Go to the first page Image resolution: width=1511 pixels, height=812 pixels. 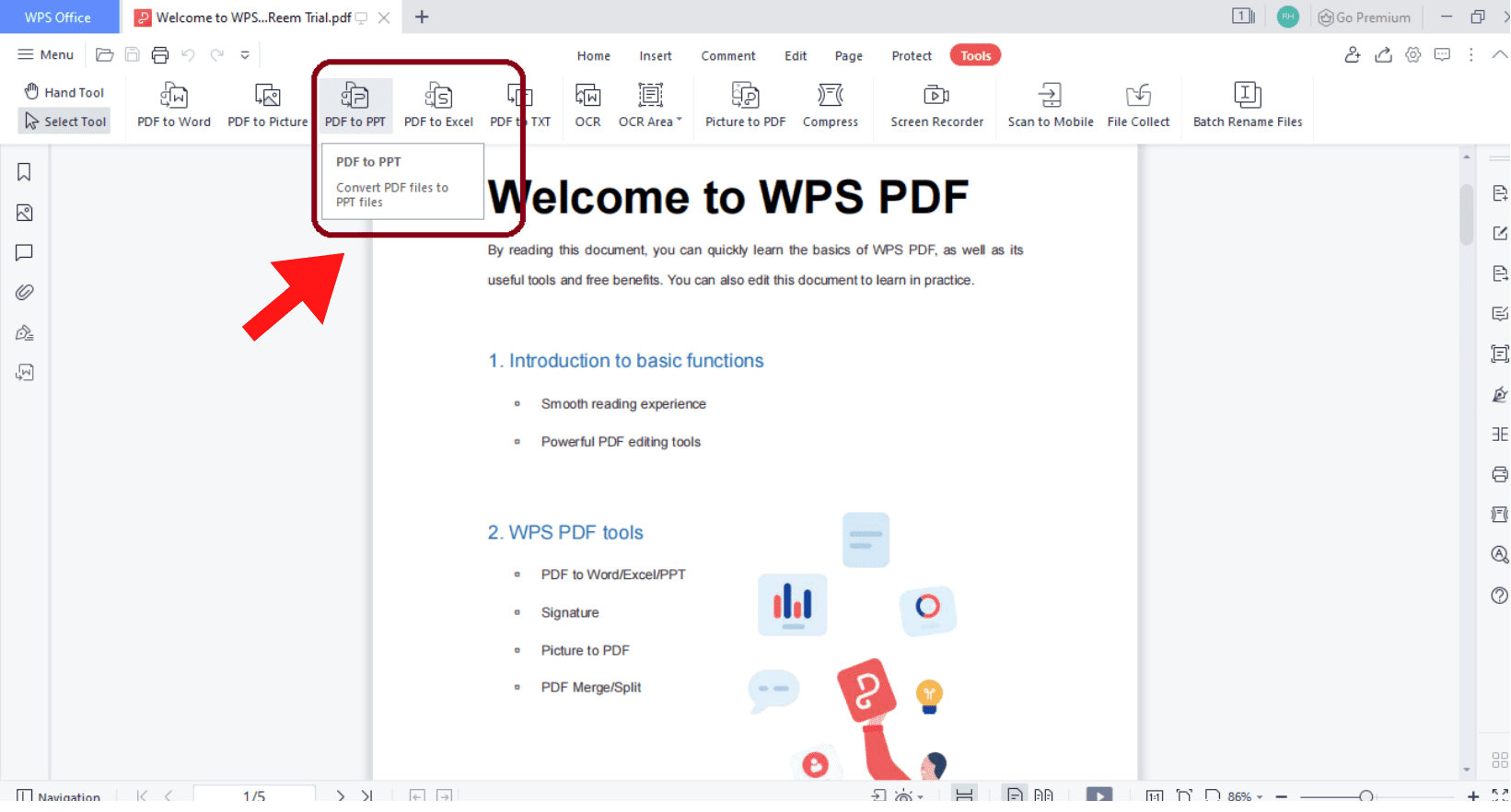pos(142,795)
